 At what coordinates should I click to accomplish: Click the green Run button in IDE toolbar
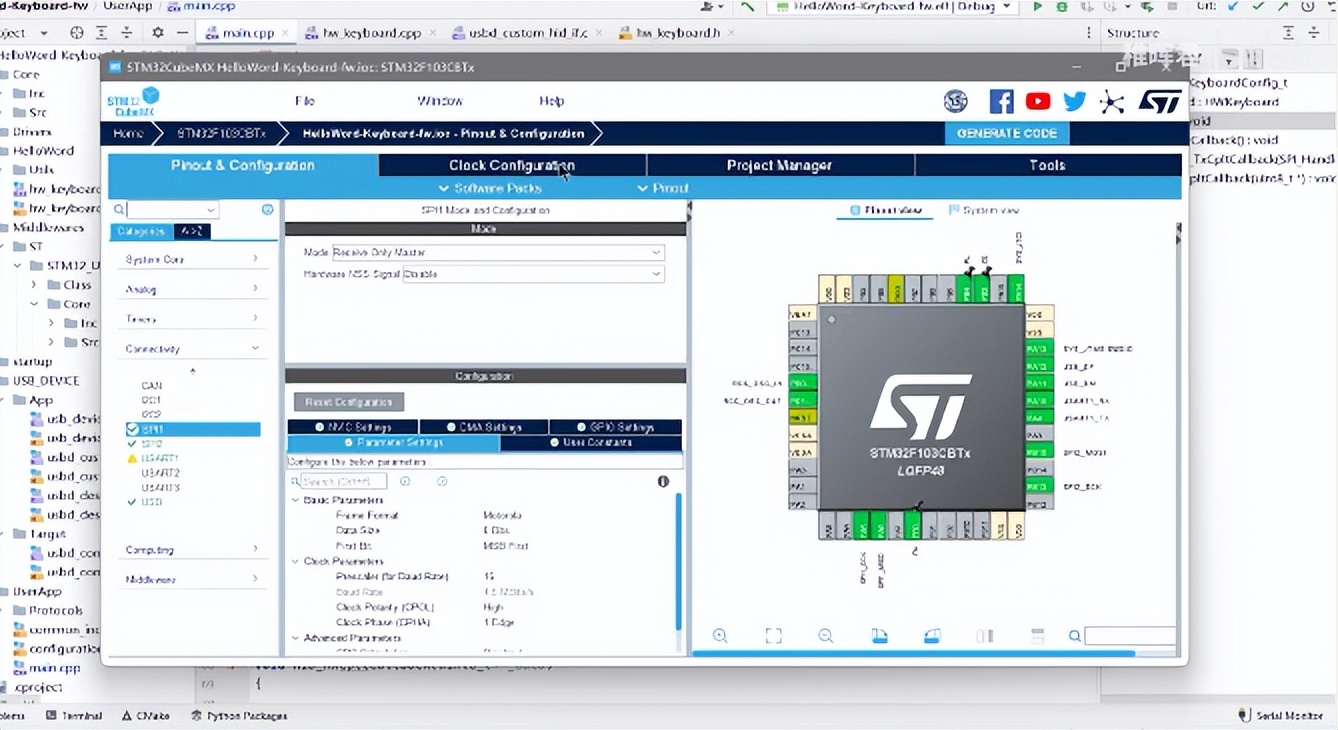point(1037,7)
